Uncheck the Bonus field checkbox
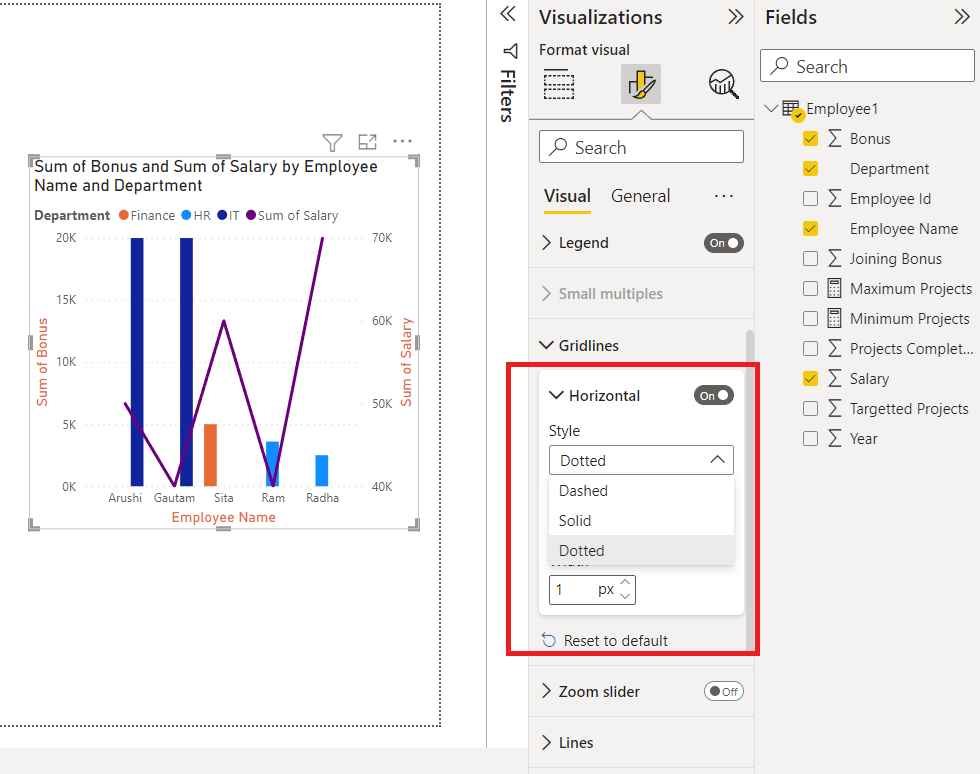Image resolution: width=980 pixels, height=774 pixels. tap(811, 138)
